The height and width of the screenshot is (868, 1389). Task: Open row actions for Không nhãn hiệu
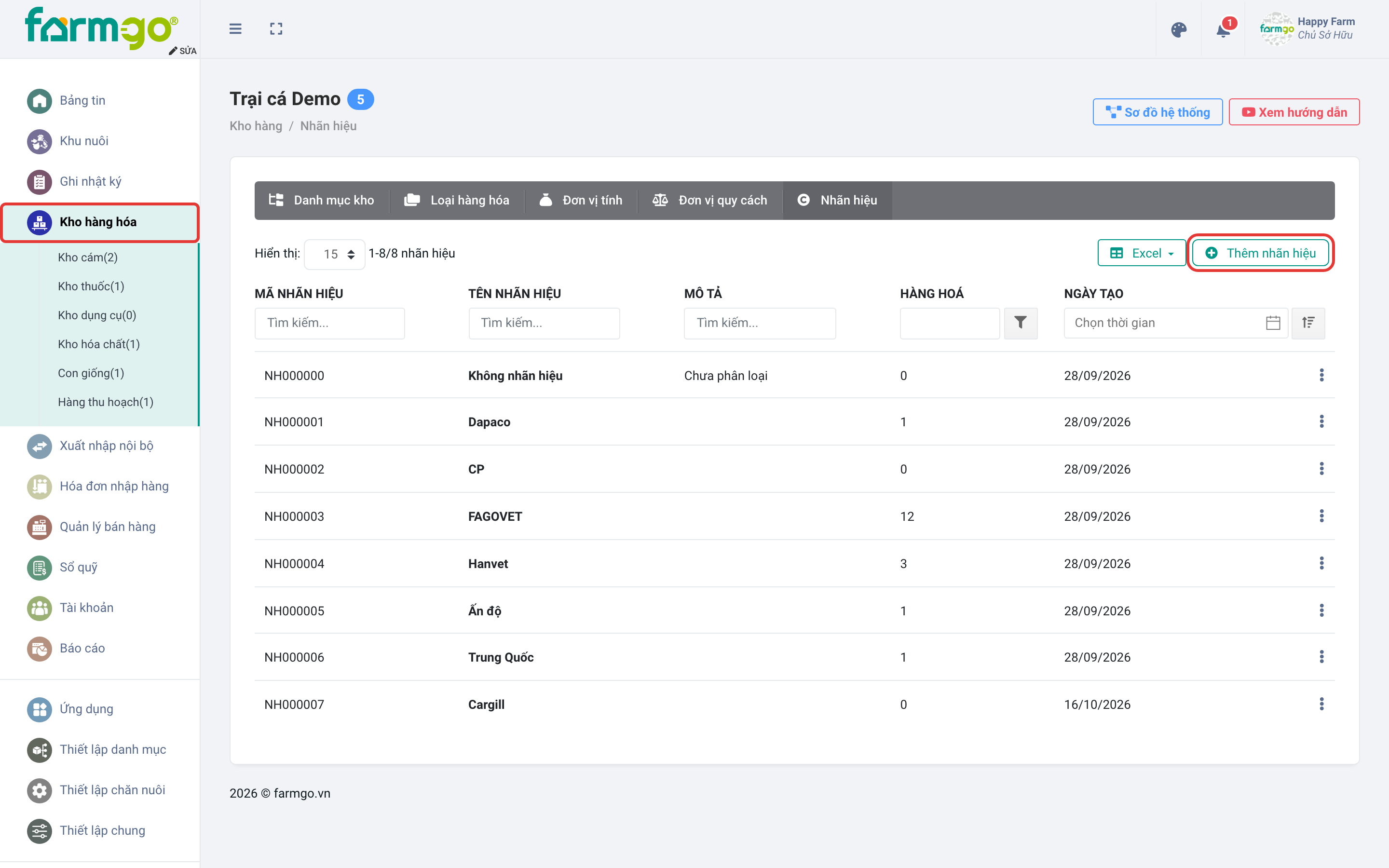tap(1321, 375)
